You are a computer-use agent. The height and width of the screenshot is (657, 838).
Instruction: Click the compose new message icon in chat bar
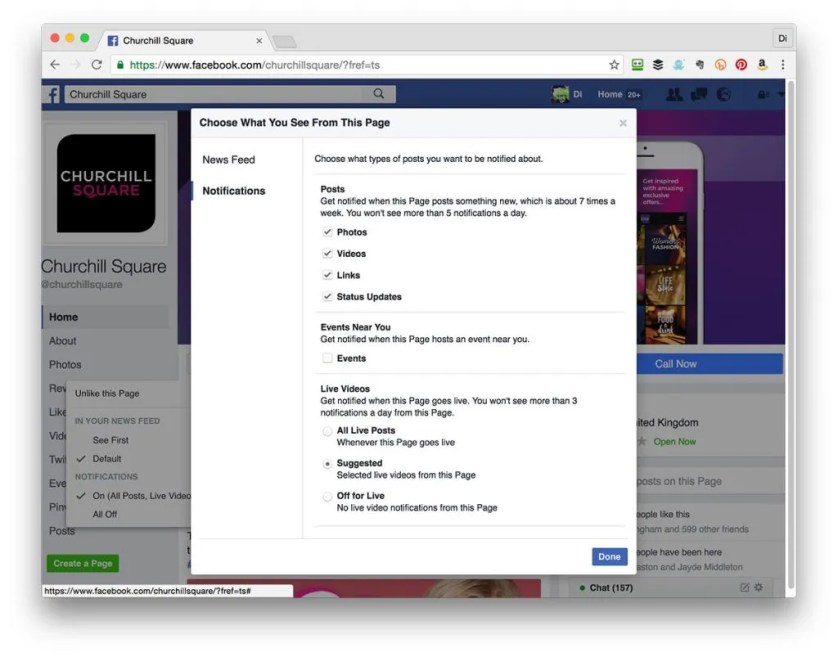pos(744,588)
